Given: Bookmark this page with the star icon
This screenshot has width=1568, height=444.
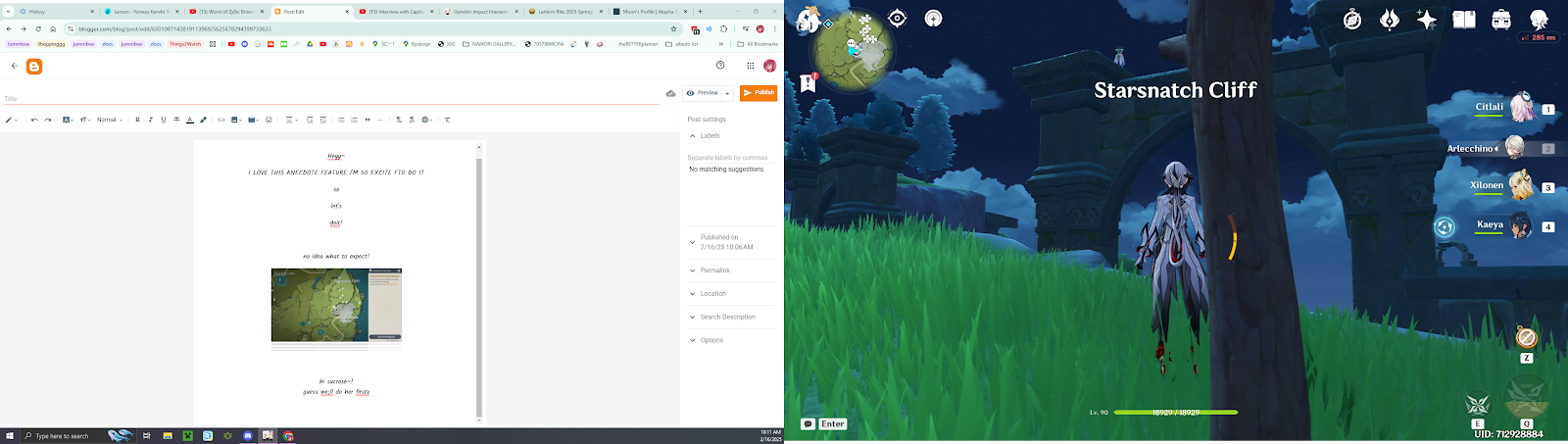Looking at the screenshot, I should 673,28.
